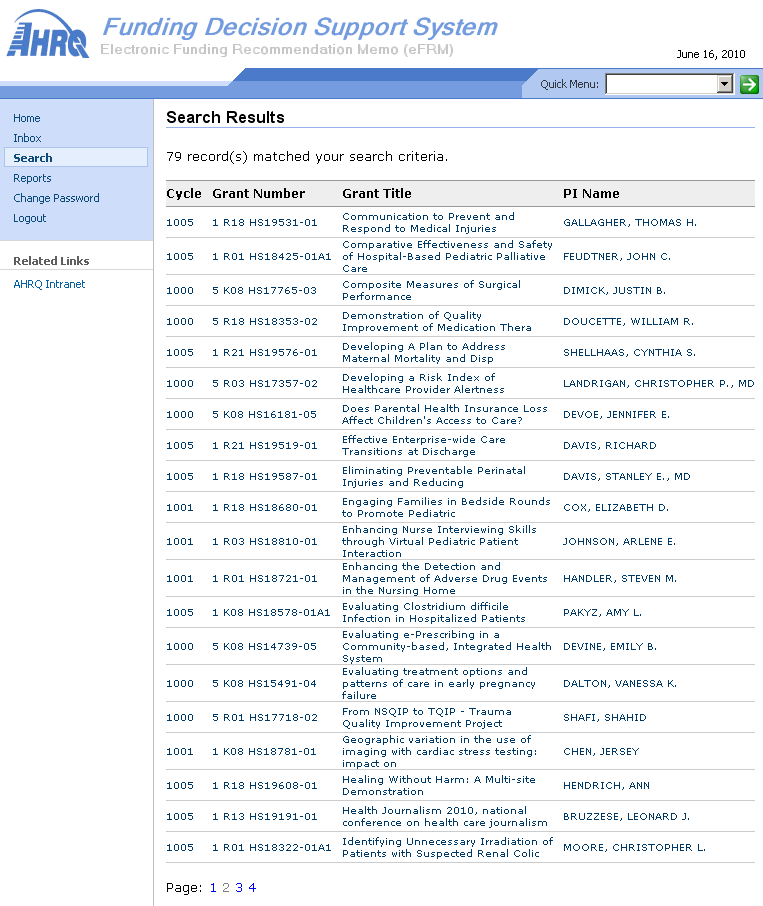Screen dimensions: 763x906
Task: Open grant 1 R21 HS19519-01
Action: click(x=265, y=446)
